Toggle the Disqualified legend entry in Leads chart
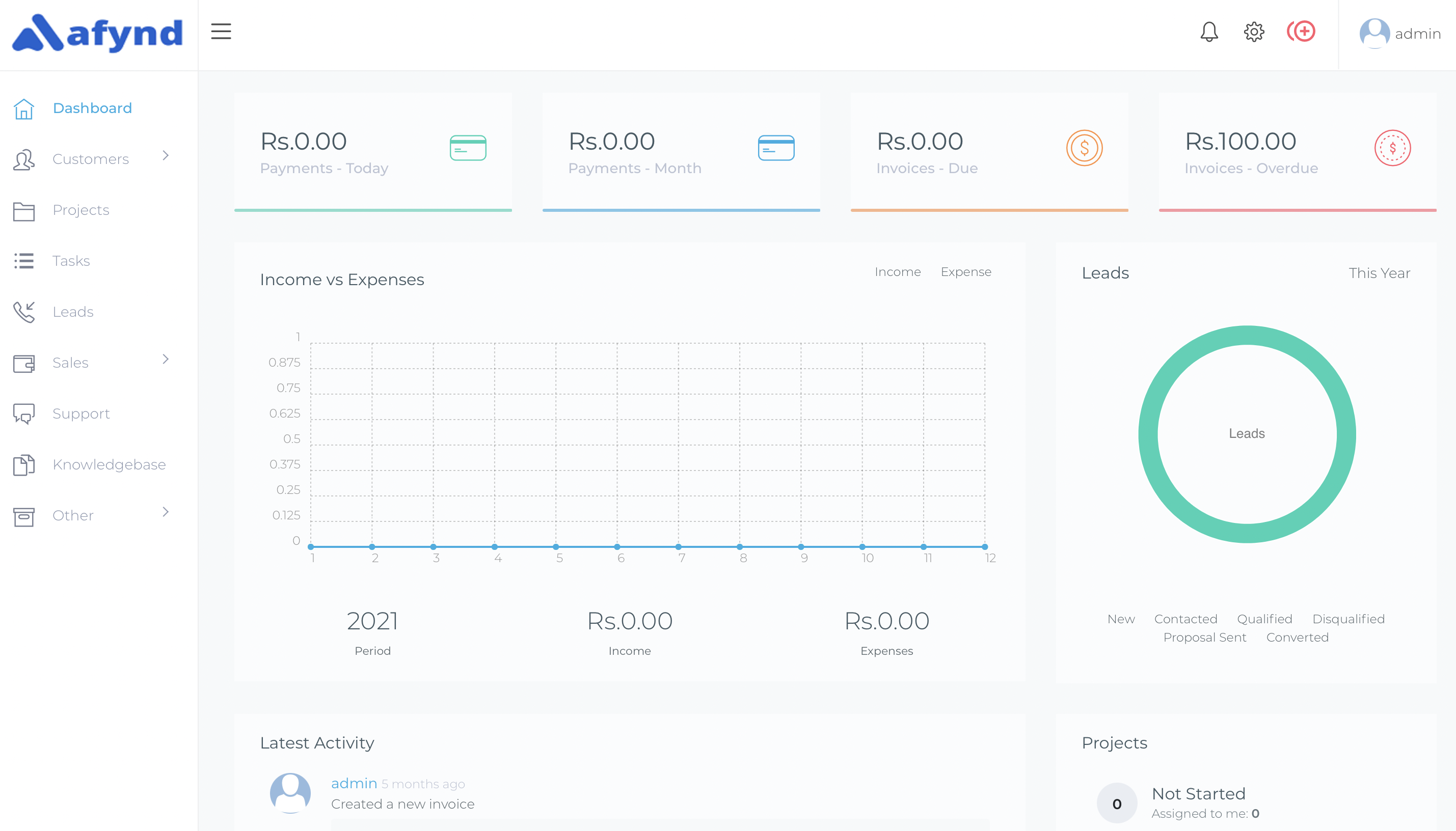The image size is (1456, 831). (x=1347, y=619)
